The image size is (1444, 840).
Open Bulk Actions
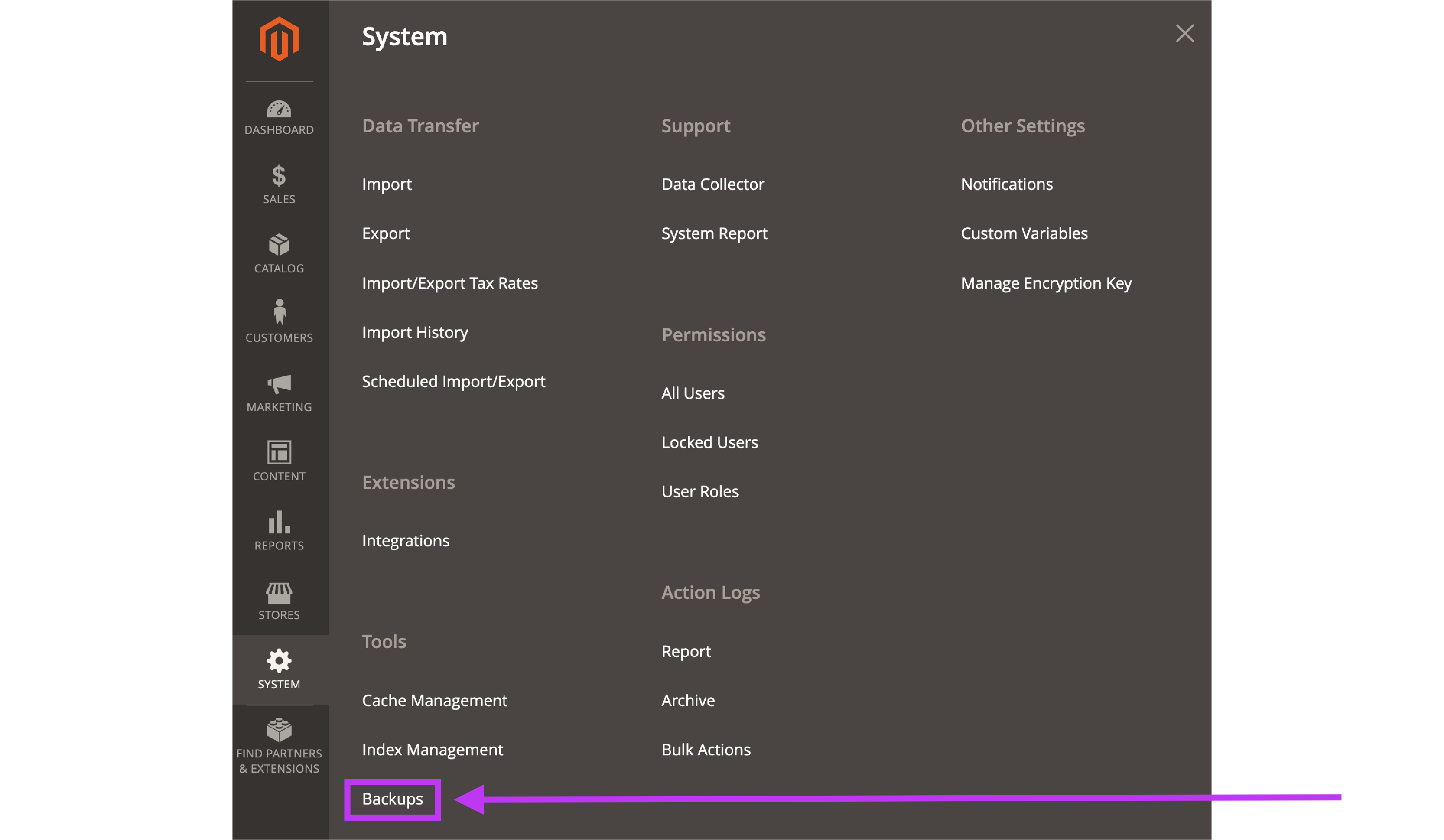706,750
